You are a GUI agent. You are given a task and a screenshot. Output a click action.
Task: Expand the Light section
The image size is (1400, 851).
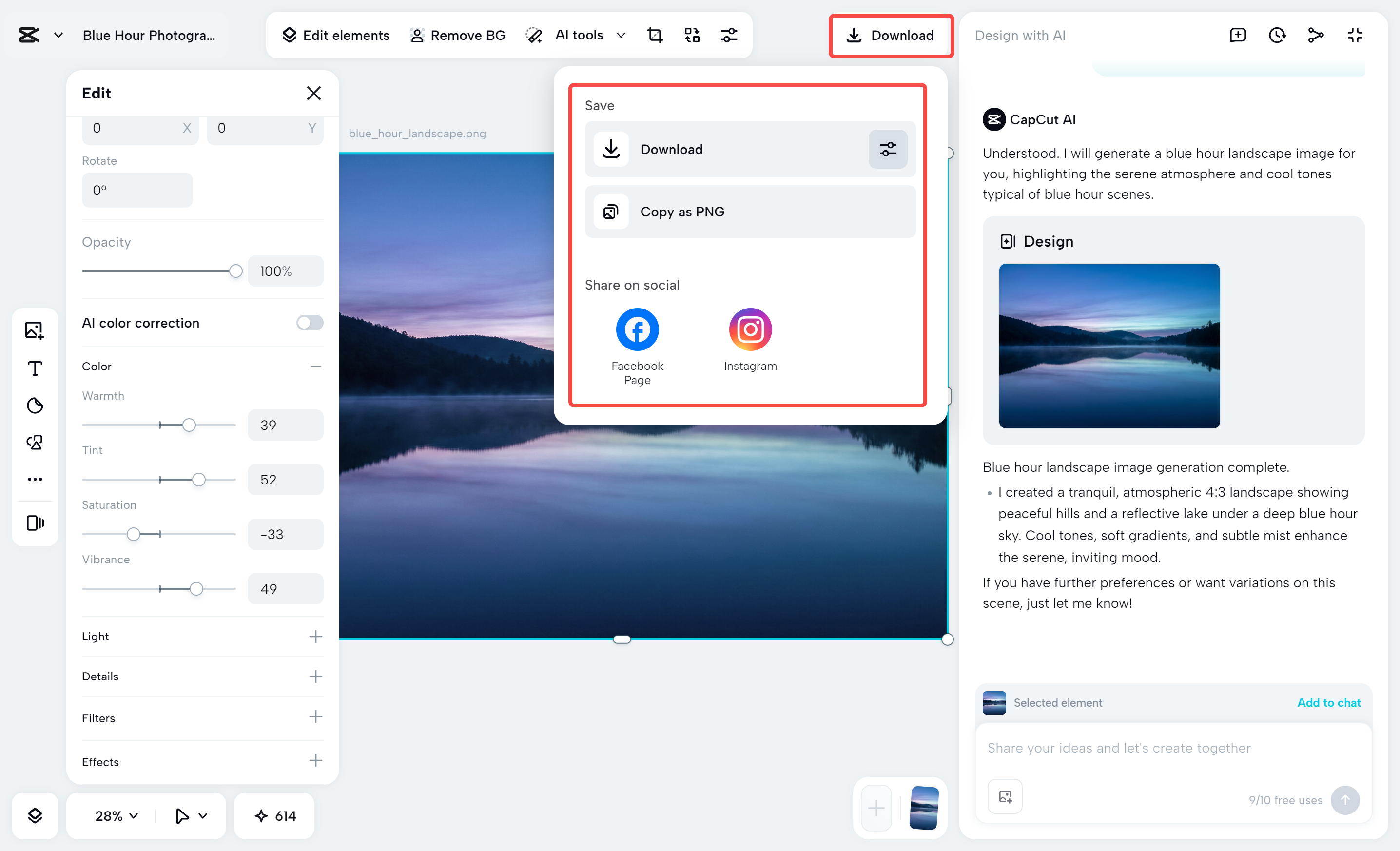316,636
